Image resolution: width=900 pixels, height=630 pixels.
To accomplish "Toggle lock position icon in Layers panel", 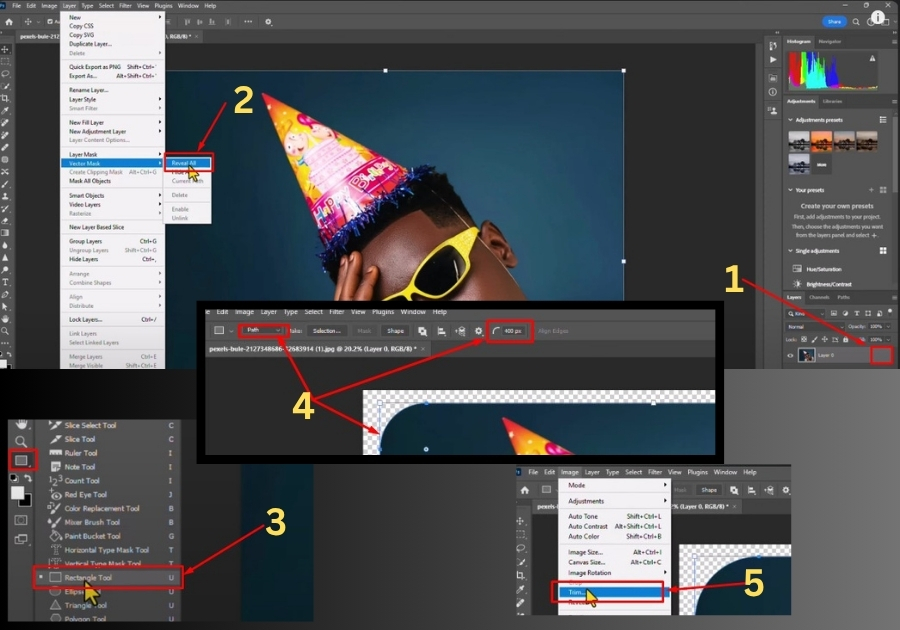I will pyautogui.click(x=825, y=340).
